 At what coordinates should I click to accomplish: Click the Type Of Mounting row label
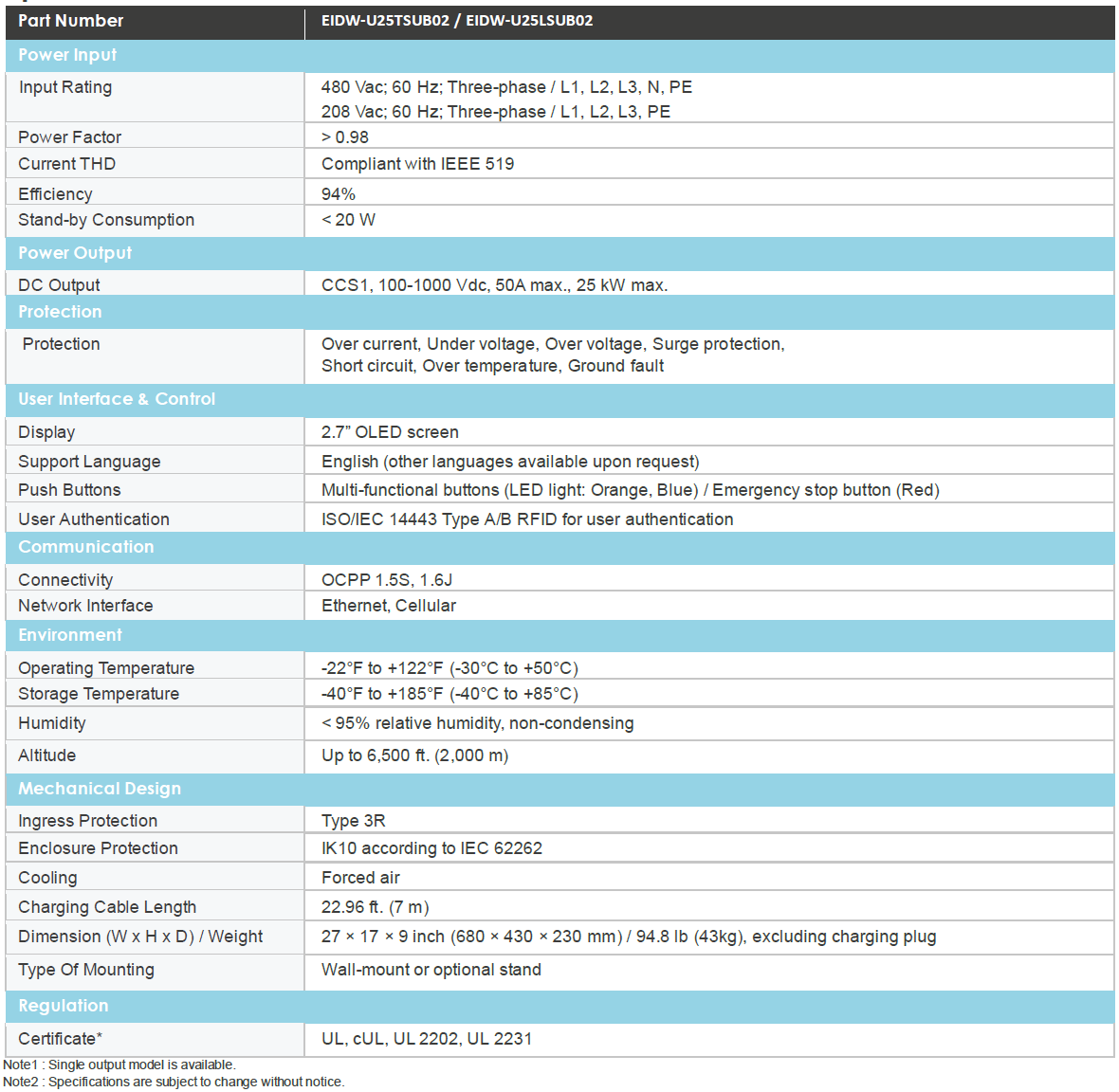pyautogui.click(x=86, y=970)
